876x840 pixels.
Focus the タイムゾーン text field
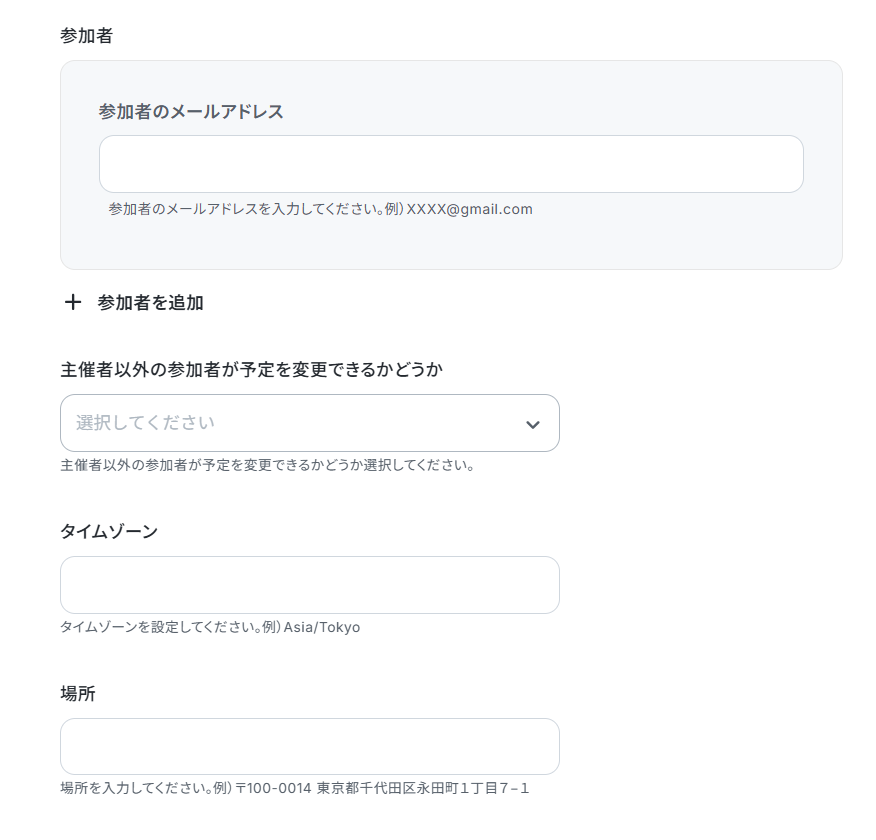310,585
